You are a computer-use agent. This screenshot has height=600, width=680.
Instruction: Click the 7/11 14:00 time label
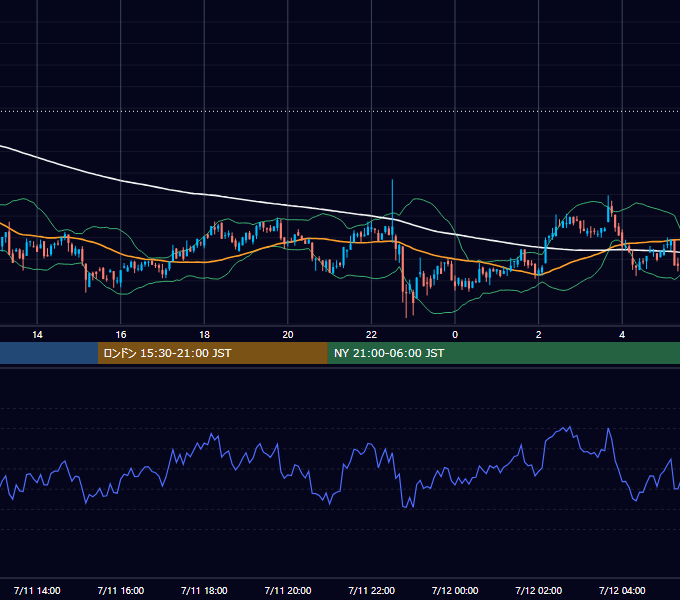pos(37,590)
